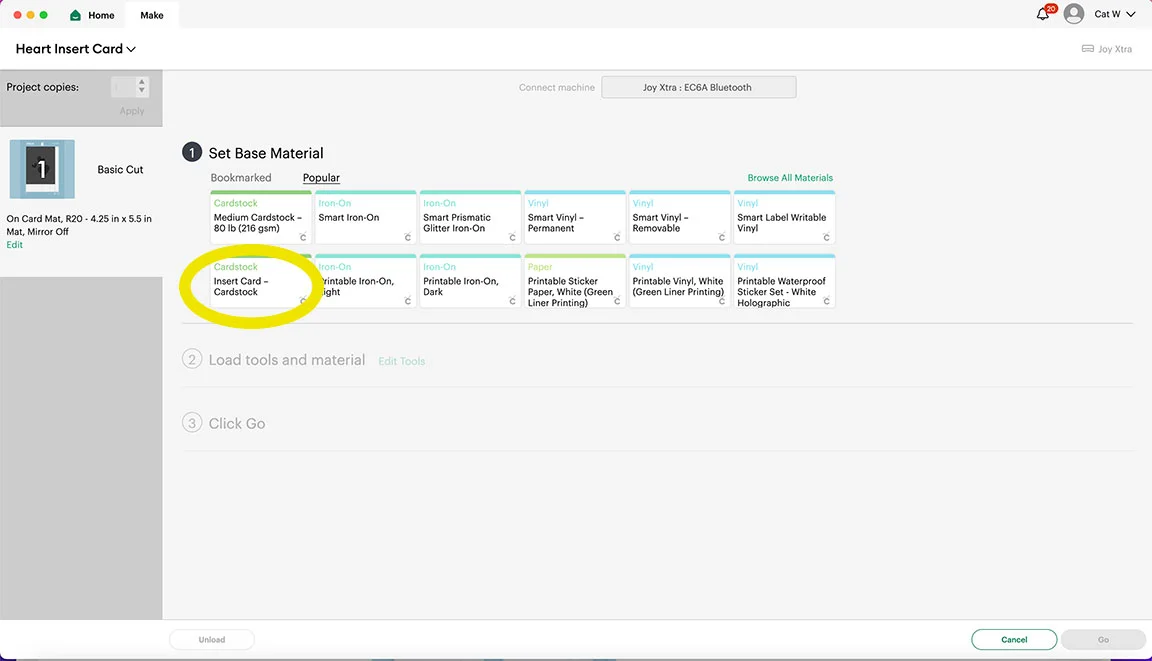Open Browse All Materials
This screenshot has height=661, width=1152.
click(791, 178)
